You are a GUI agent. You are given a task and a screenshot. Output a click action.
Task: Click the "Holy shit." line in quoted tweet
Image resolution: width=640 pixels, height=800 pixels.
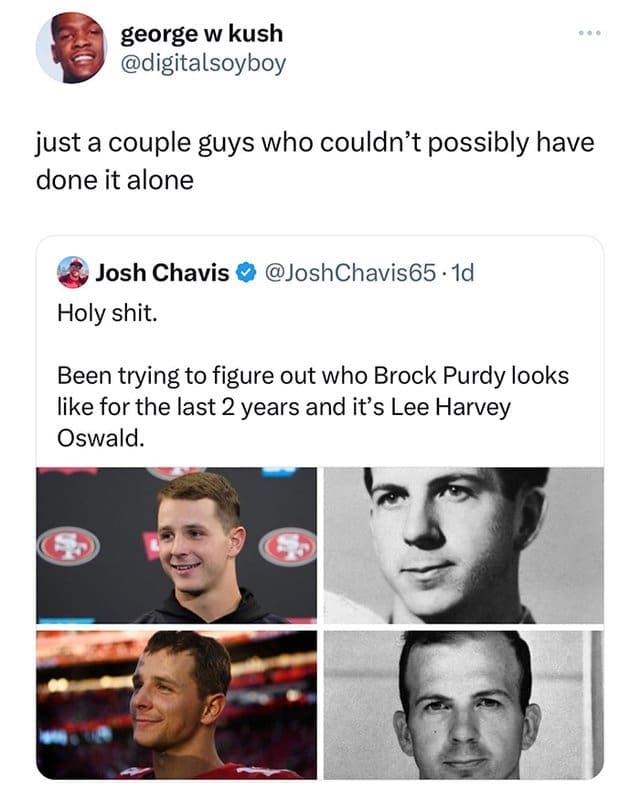coord(107,314)
